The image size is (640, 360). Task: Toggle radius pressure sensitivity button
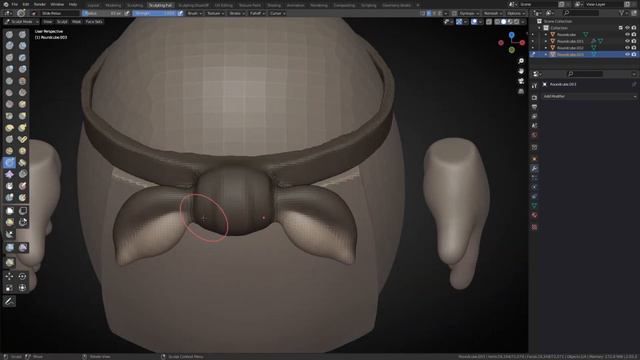127,13
